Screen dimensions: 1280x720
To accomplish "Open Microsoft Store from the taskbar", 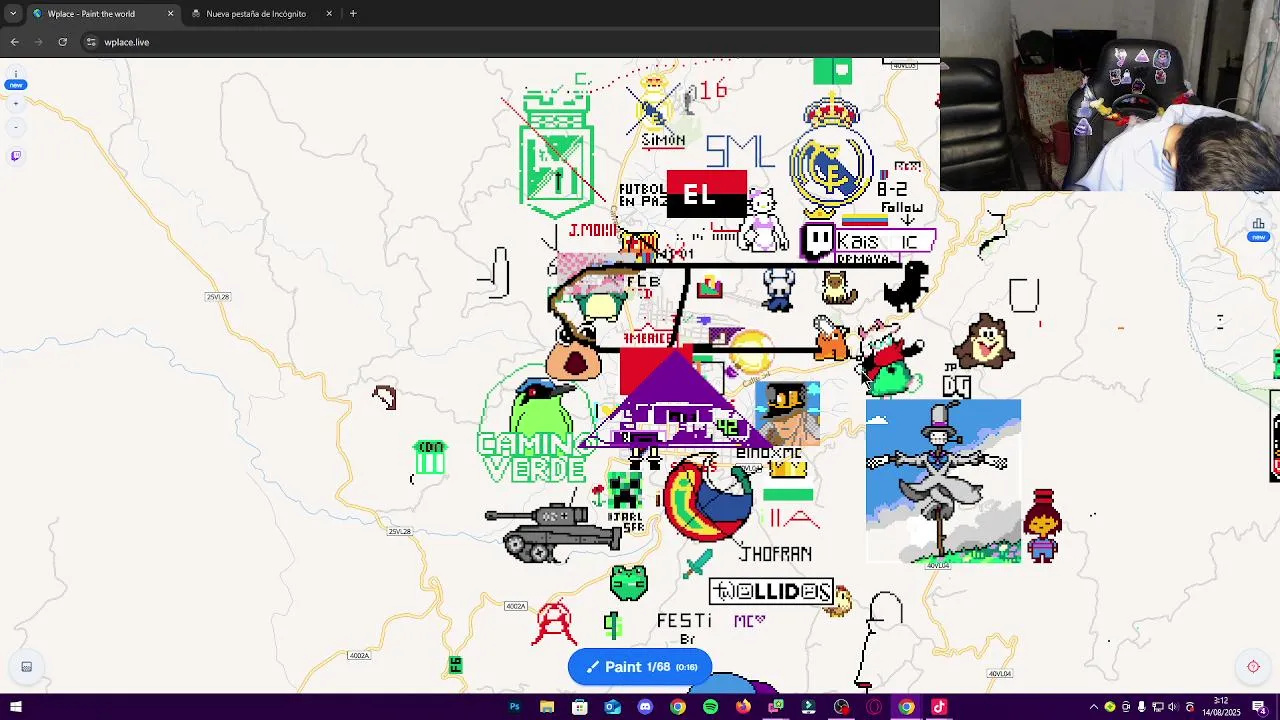I will click(580, 707).
